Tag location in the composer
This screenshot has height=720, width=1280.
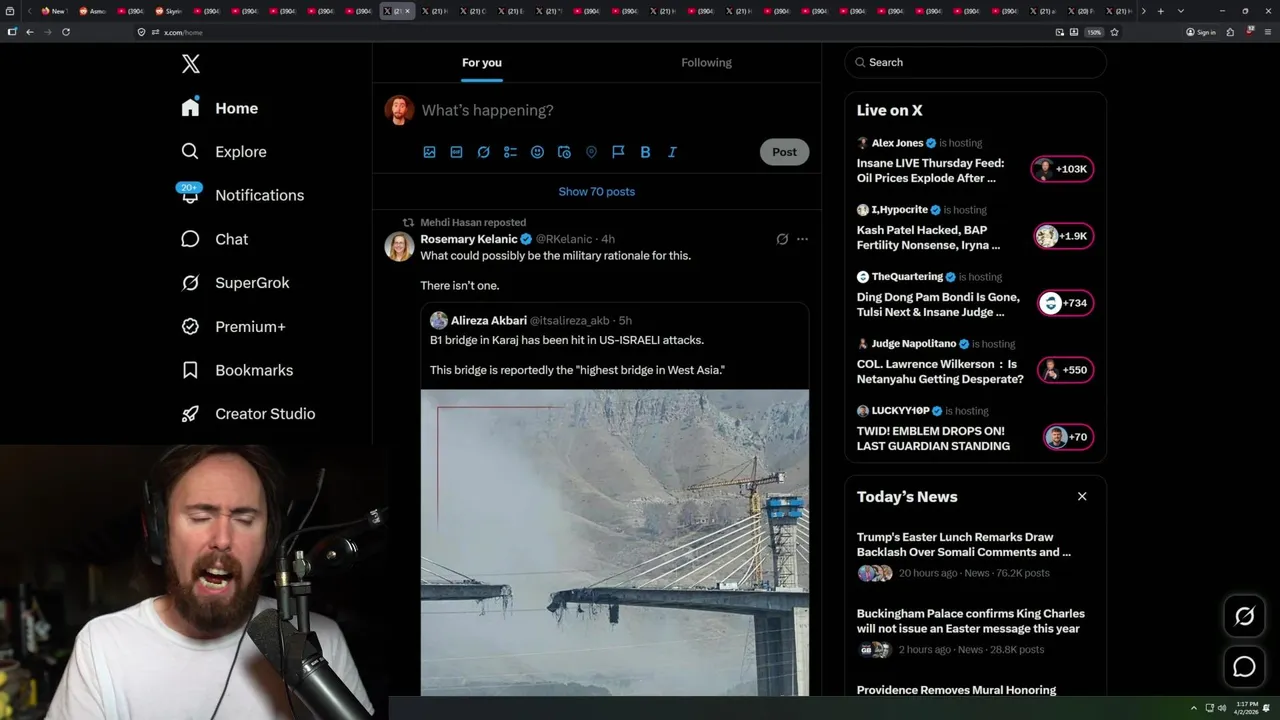coord(591,152)
